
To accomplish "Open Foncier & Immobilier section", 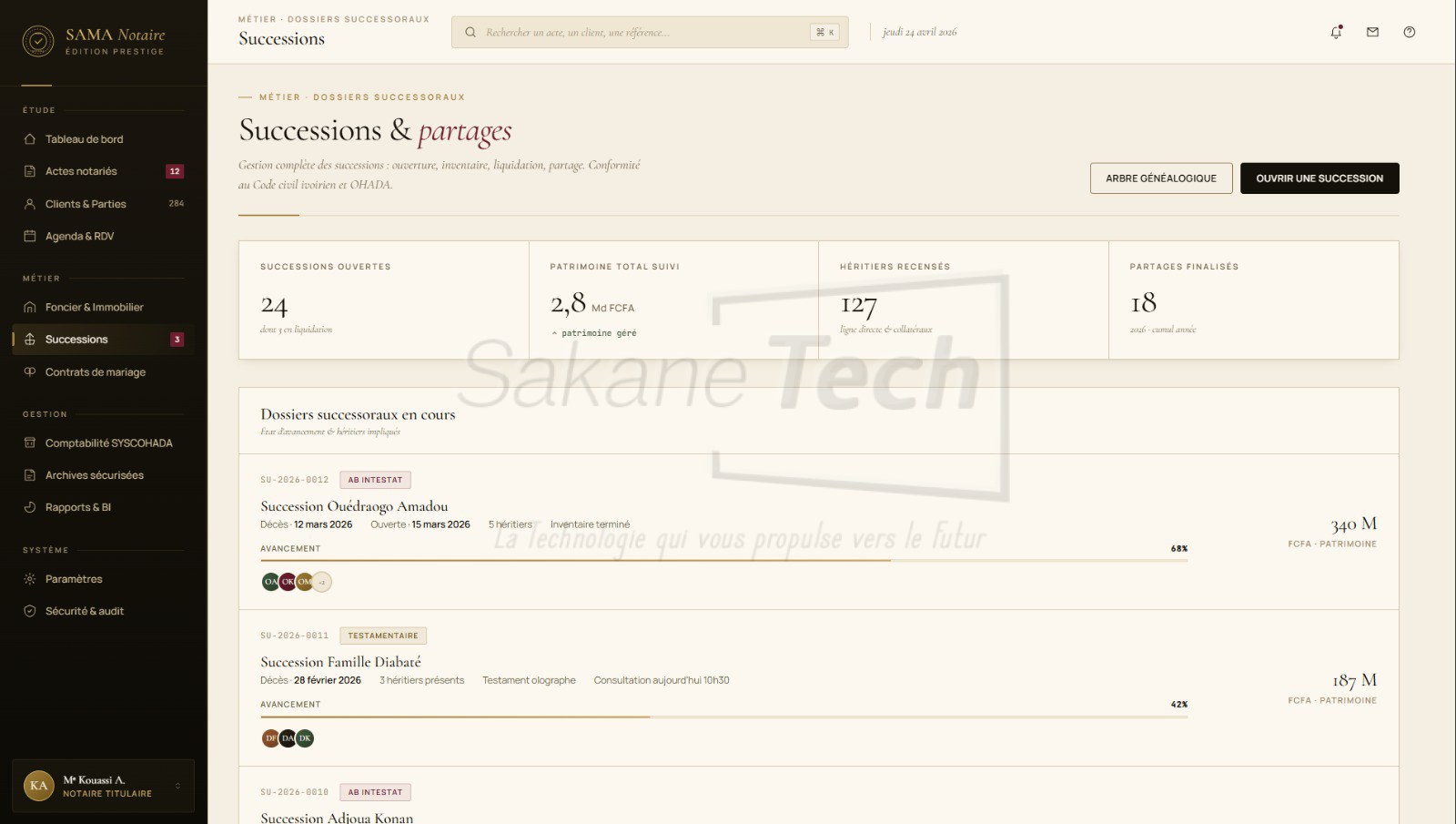I will click(x=103, y=307).
